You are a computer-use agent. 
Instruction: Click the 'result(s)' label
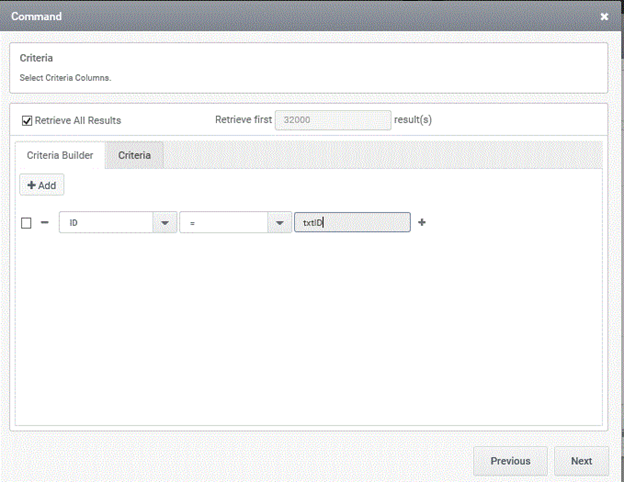(x=413, y=120)
